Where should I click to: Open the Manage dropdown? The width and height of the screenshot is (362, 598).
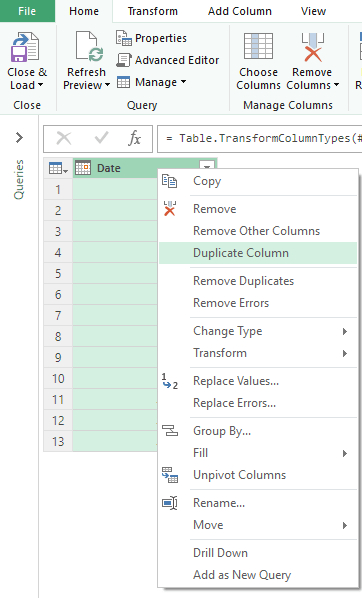tap(151, 82)
